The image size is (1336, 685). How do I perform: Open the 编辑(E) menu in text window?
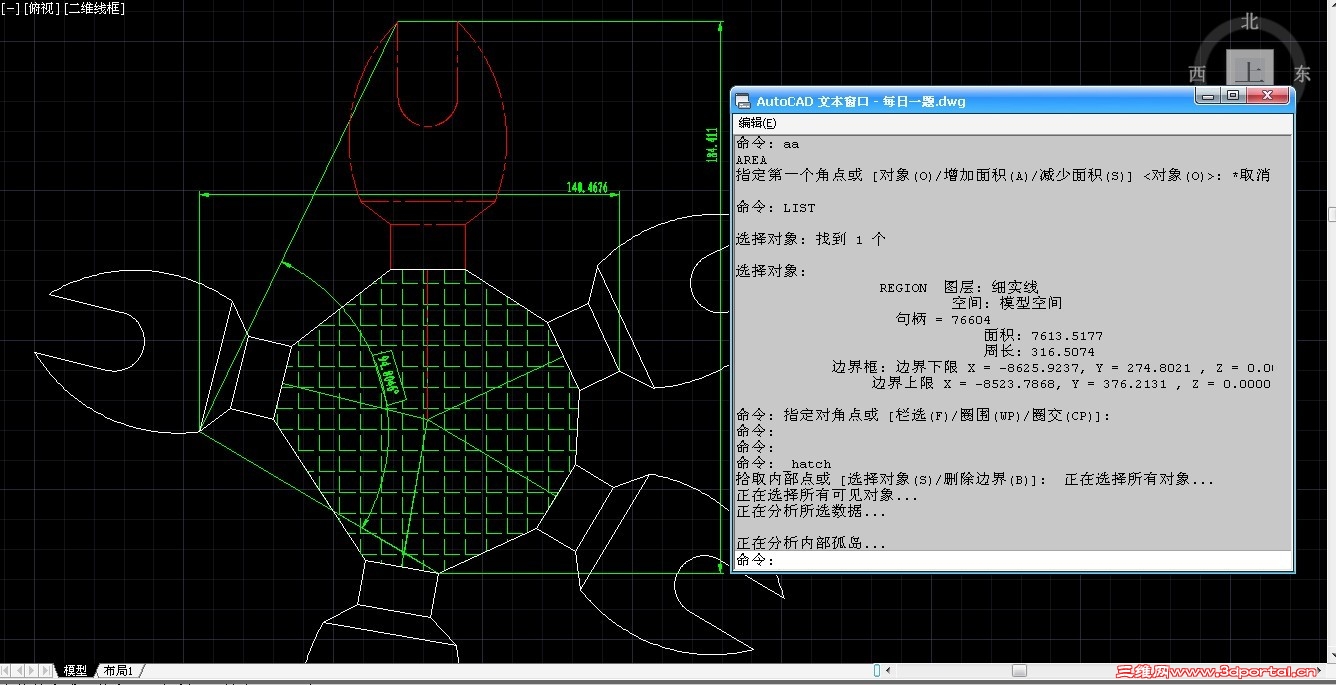(x=757, y=122)
